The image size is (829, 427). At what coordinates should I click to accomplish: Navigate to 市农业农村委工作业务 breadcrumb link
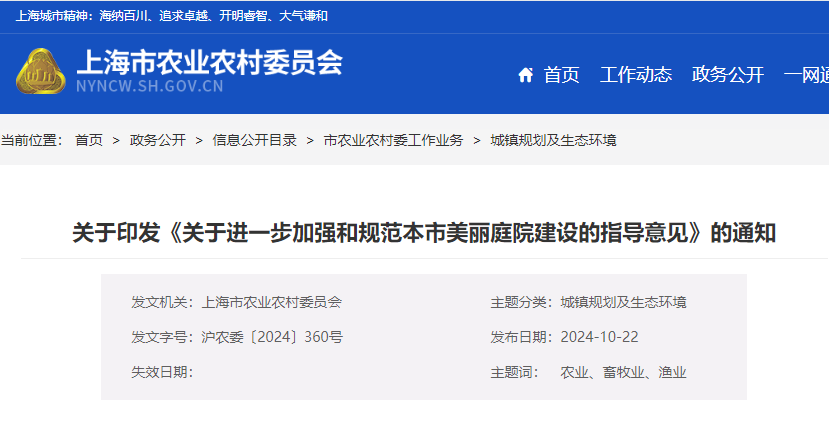393,140
